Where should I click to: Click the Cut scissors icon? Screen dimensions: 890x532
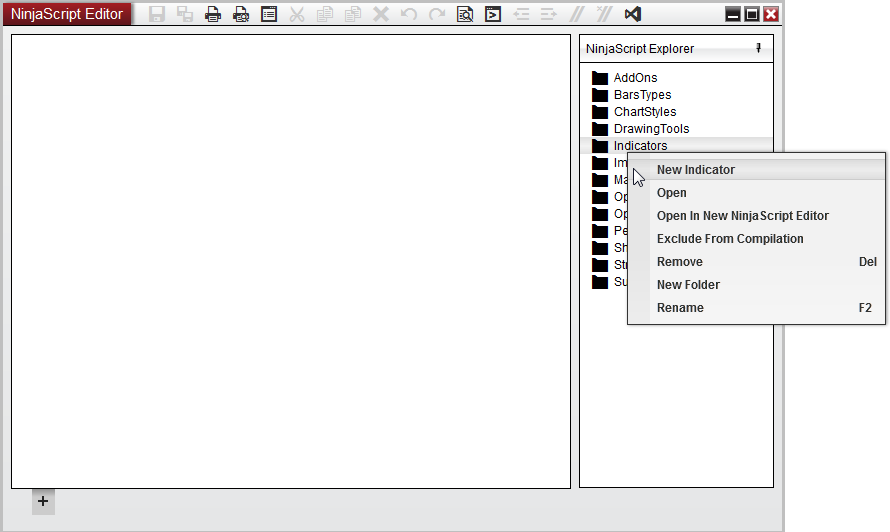(297, 14)
